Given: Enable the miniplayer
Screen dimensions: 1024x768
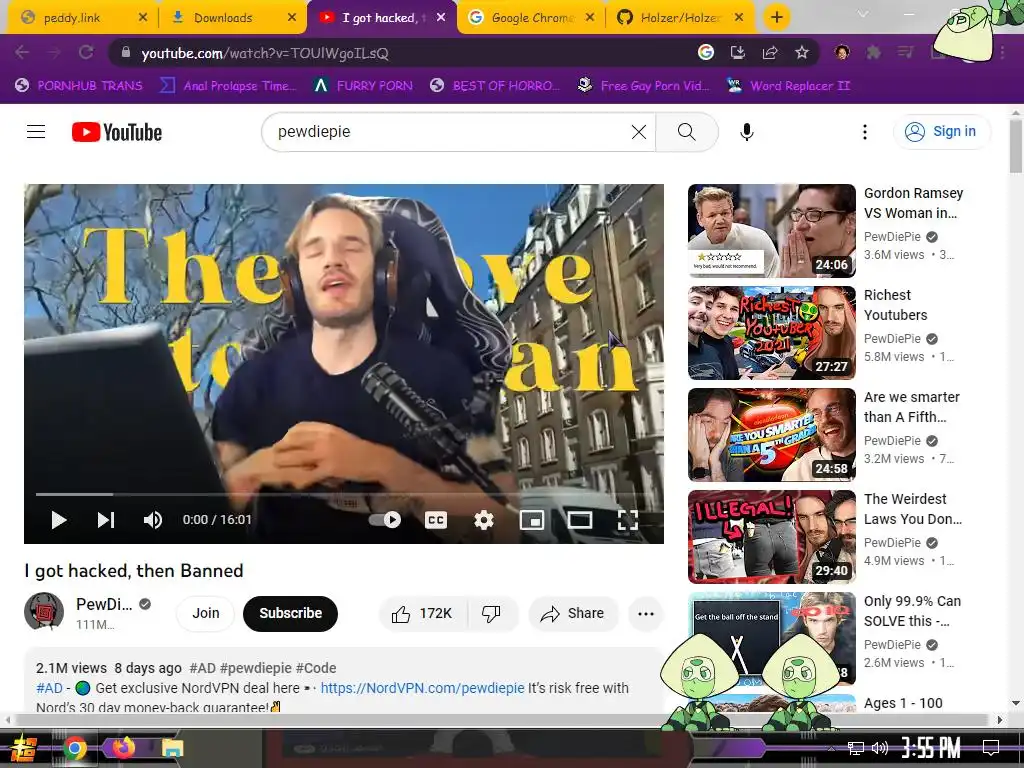Looking at the screenshot, I should [x=532, y=520].
